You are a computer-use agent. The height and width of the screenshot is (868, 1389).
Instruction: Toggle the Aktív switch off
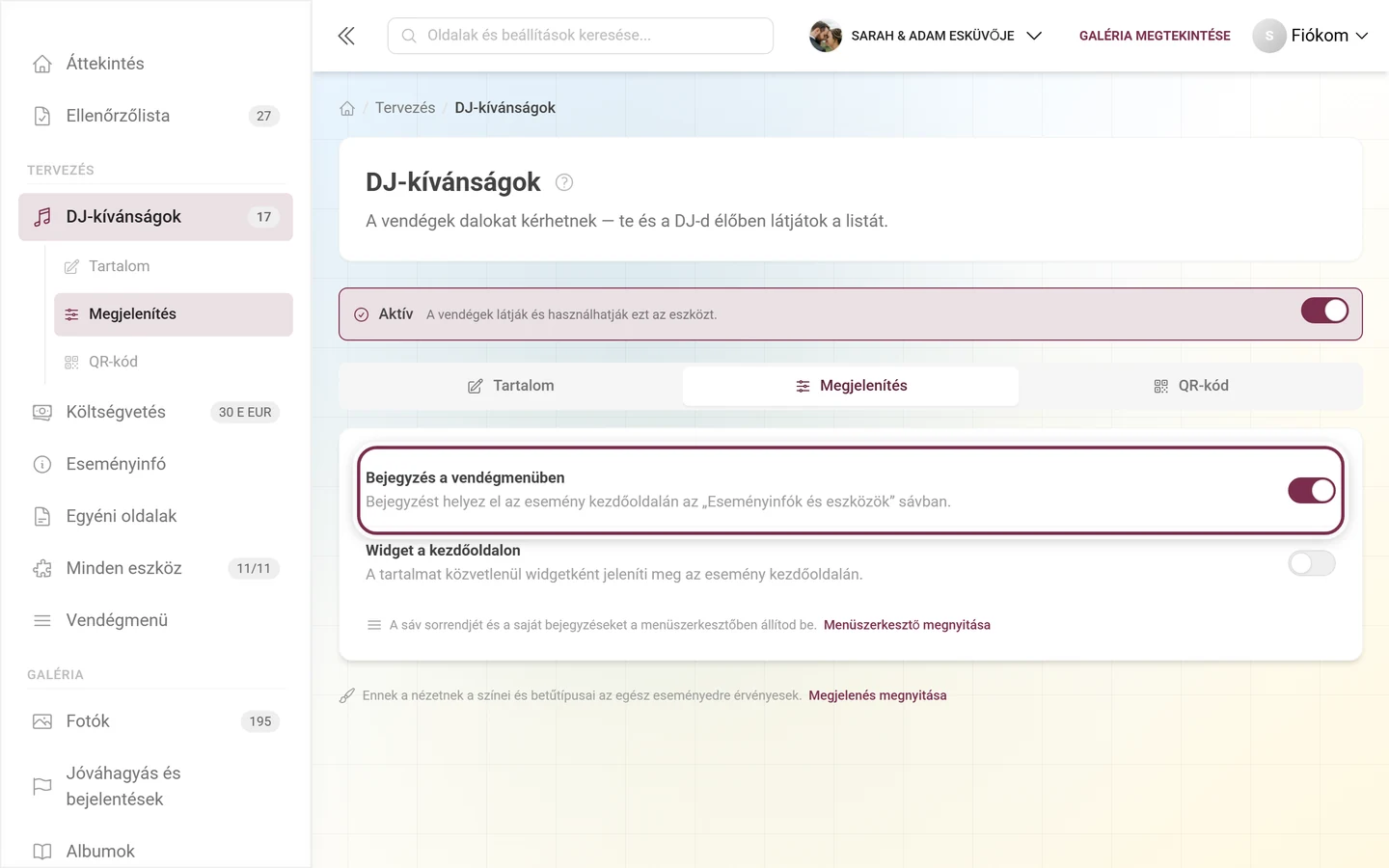point(1324,311)
